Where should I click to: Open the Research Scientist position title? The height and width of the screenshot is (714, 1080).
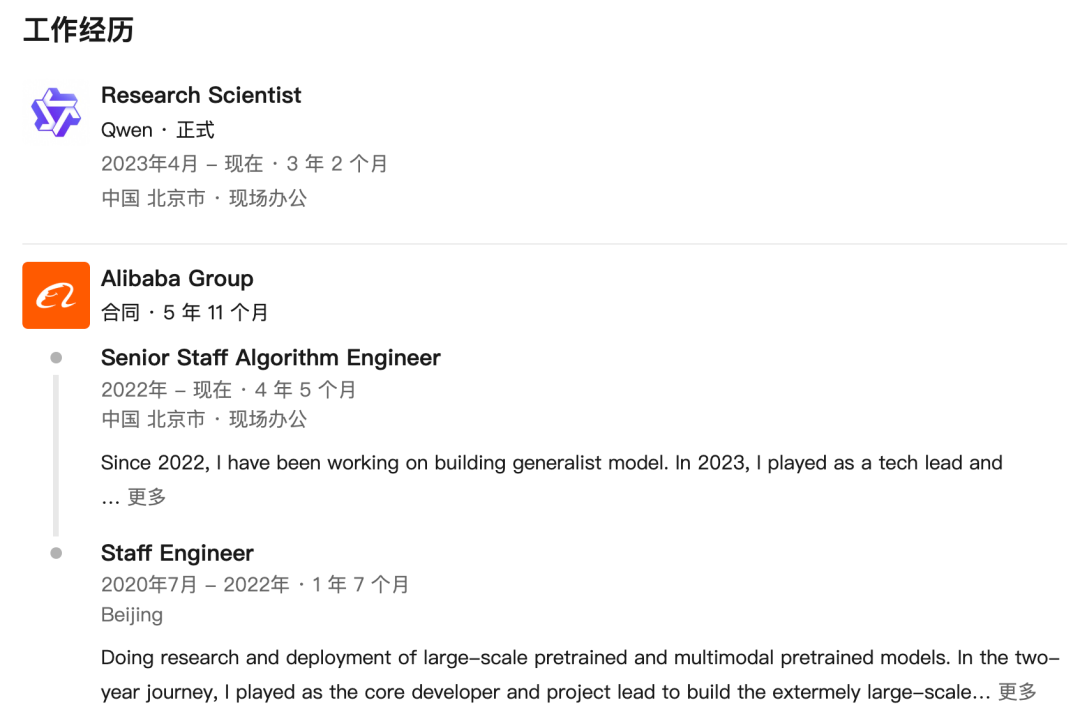pos(201,95)
